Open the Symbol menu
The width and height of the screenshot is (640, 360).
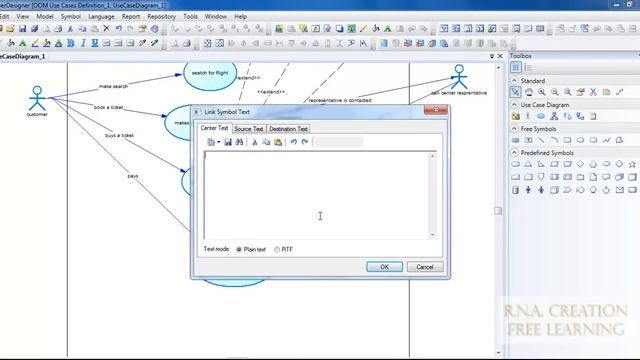tap(71, 17)
